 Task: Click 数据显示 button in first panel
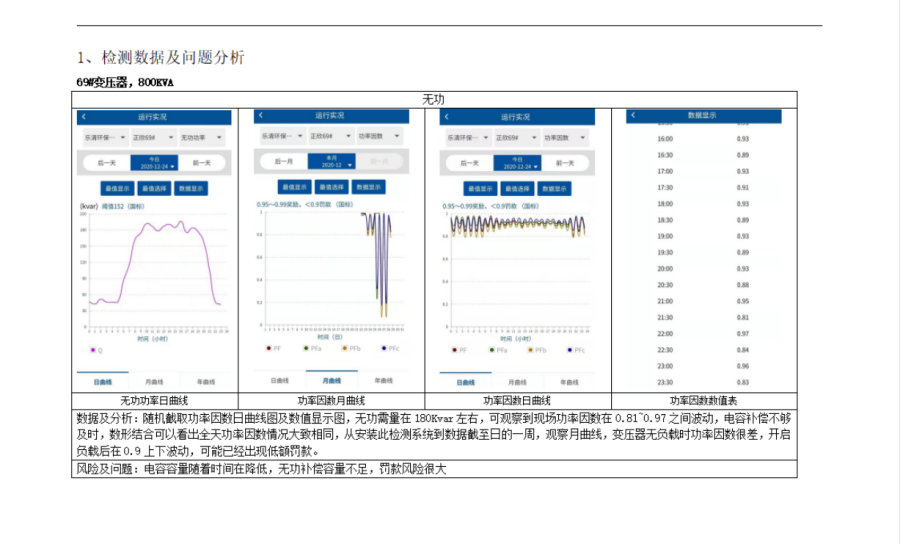pos(189,187)
